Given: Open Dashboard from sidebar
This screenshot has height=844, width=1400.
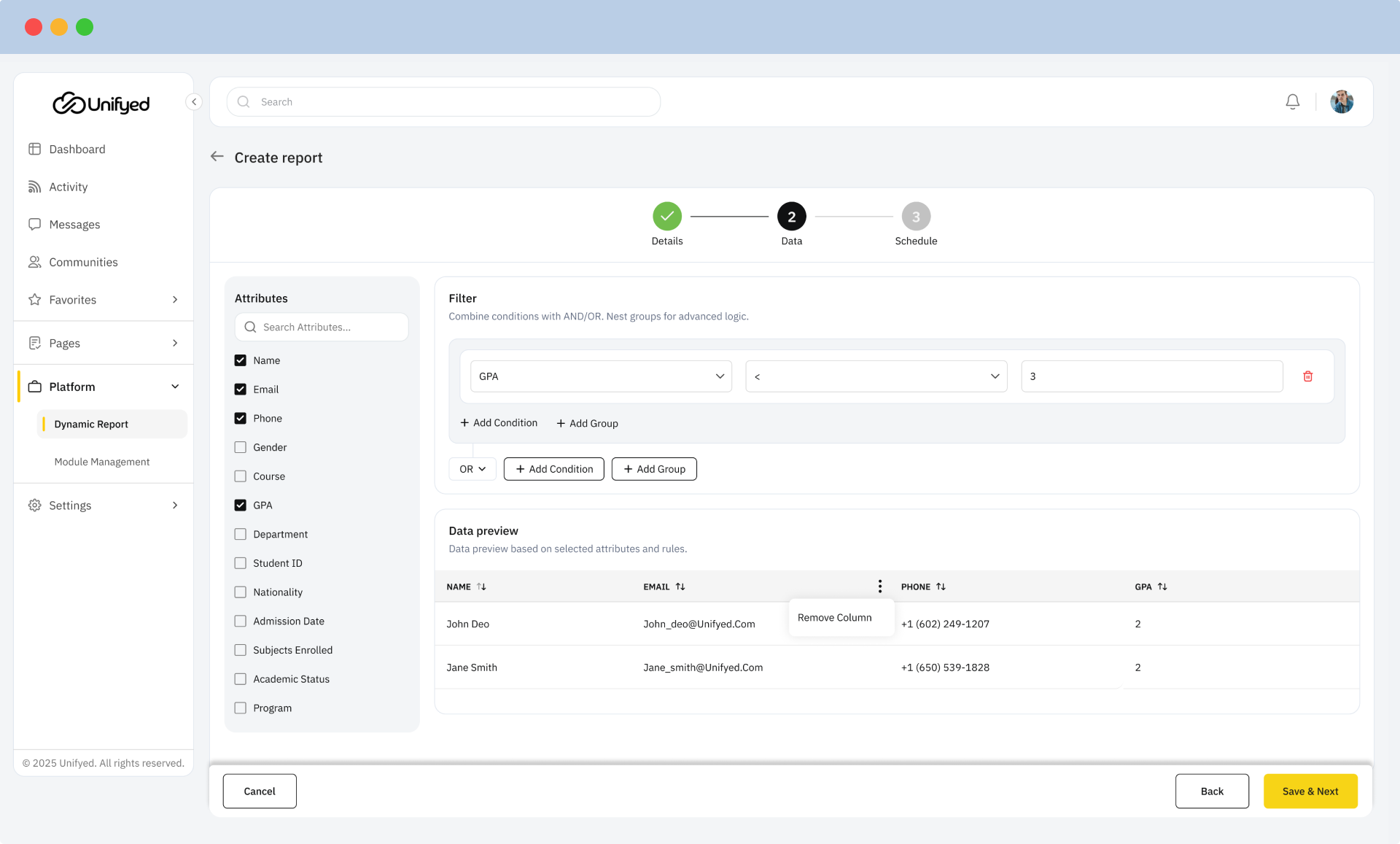Looking at the screenshot, I should 77,149.
